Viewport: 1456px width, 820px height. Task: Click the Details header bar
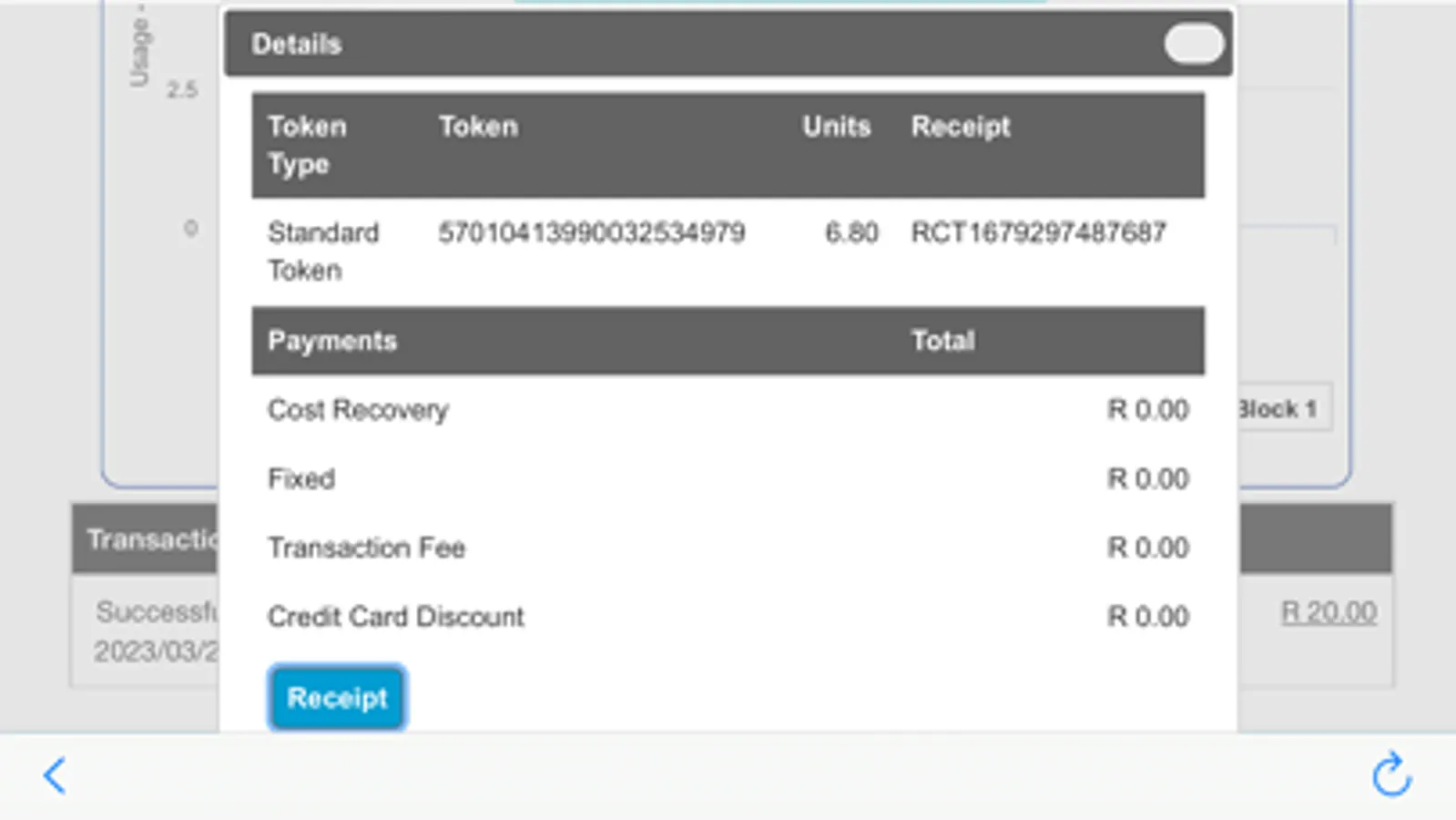click(x=637, y=44)
